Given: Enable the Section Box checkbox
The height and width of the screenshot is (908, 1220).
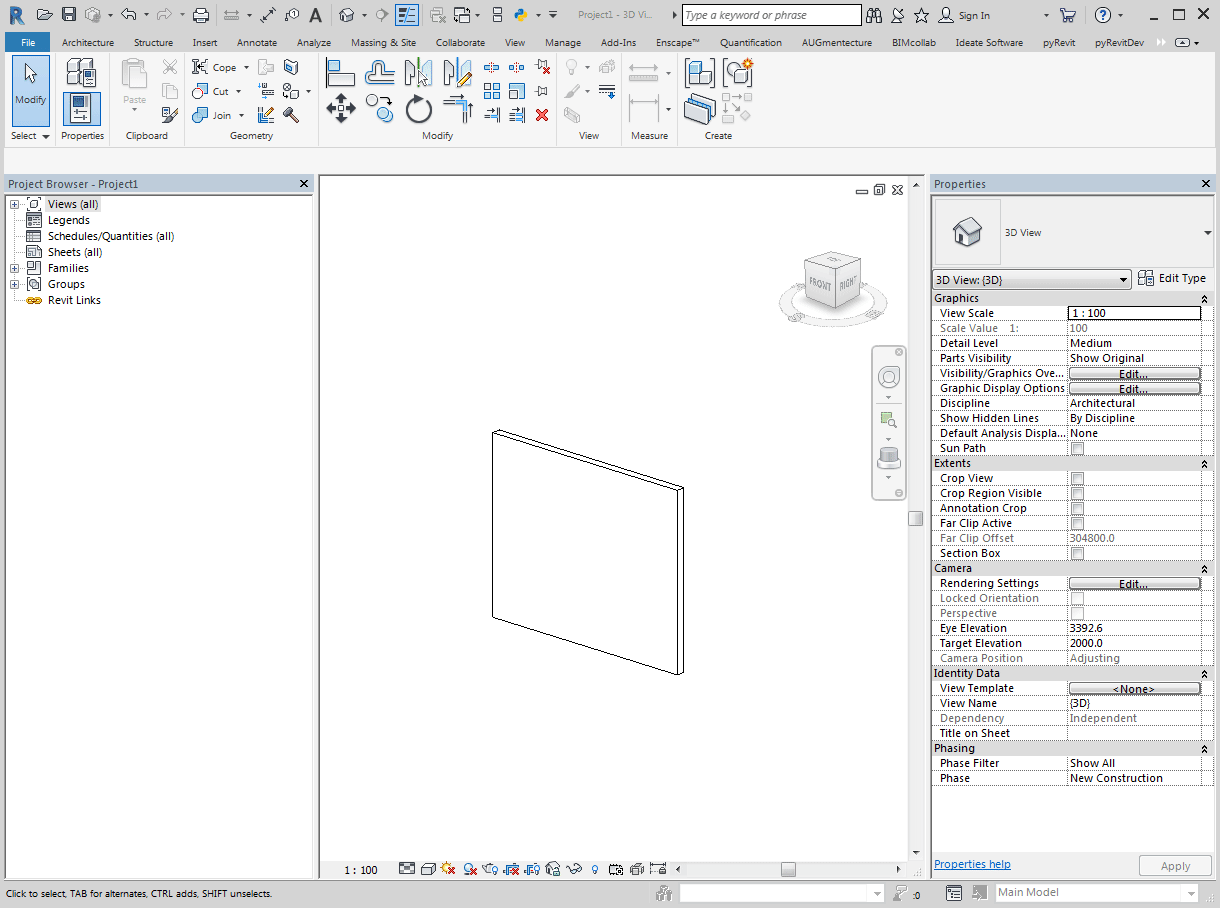Looking at the screenshot, I should pos(1077,553).
